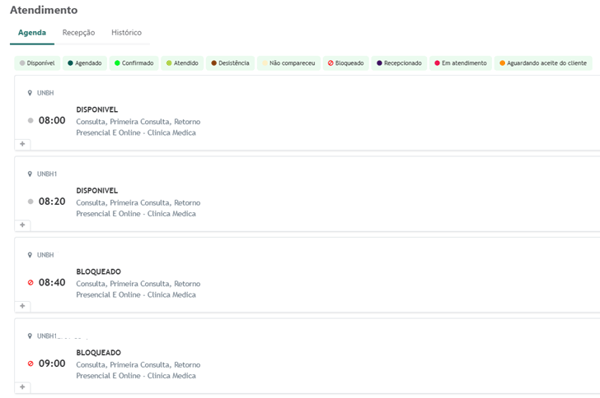Click the location pin icon beside UNBH1 at 08:20
This screenshot has height=398, width=600.
pos(30,174)
